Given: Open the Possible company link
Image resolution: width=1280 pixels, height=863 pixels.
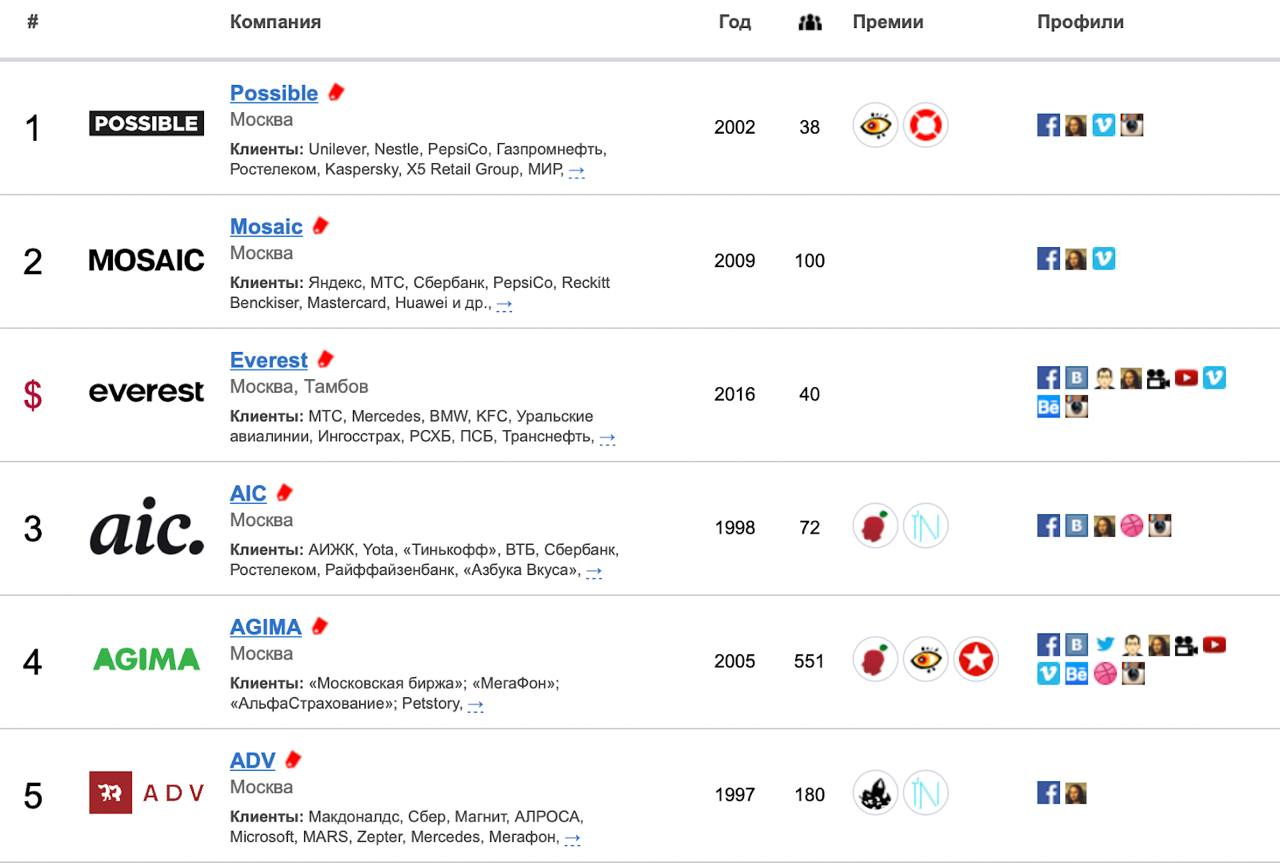Looking at the screenshot, I should [274, 93].
